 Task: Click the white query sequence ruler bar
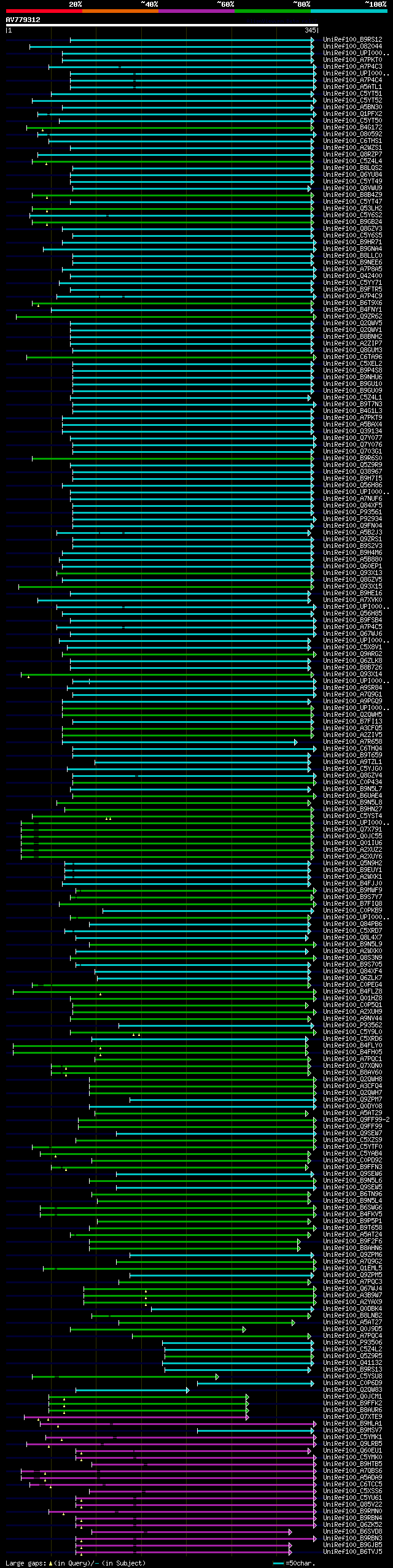click(162, 25)
